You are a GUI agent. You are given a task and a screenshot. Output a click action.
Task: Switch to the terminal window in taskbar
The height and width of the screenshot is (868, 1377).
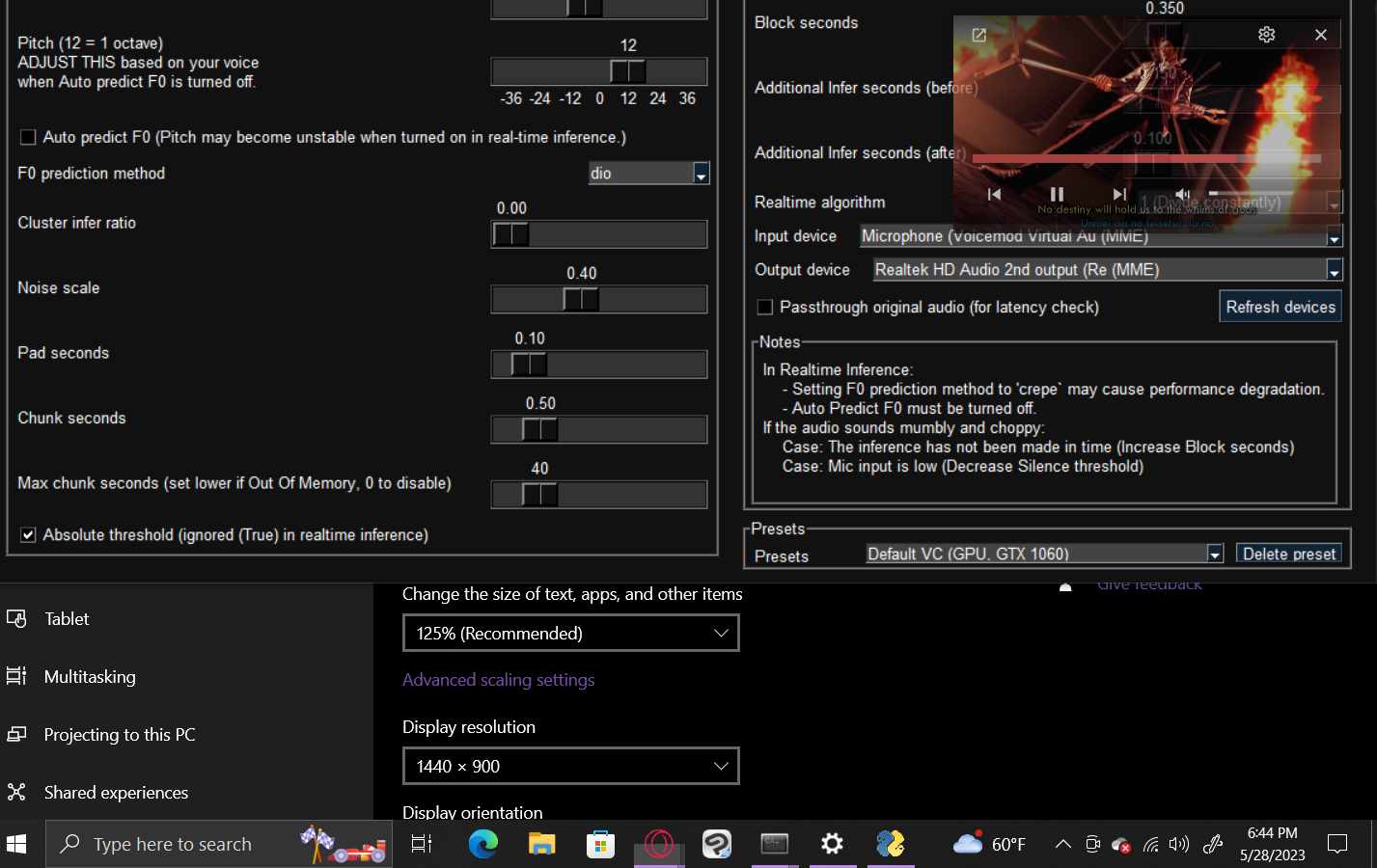click(x=774, y=844)
